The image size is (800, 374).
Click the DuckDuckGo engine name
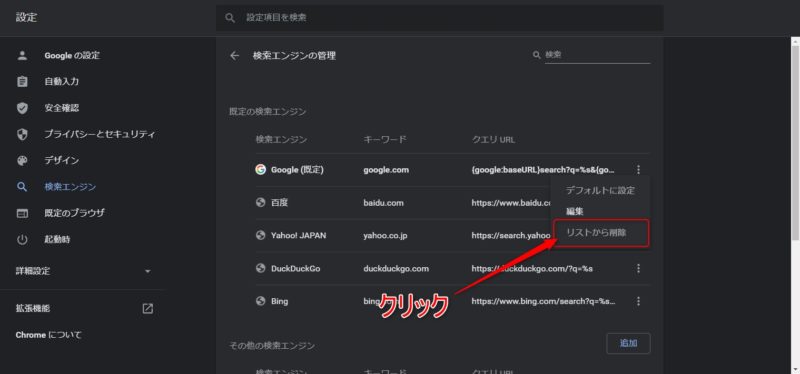coord(295,268)
